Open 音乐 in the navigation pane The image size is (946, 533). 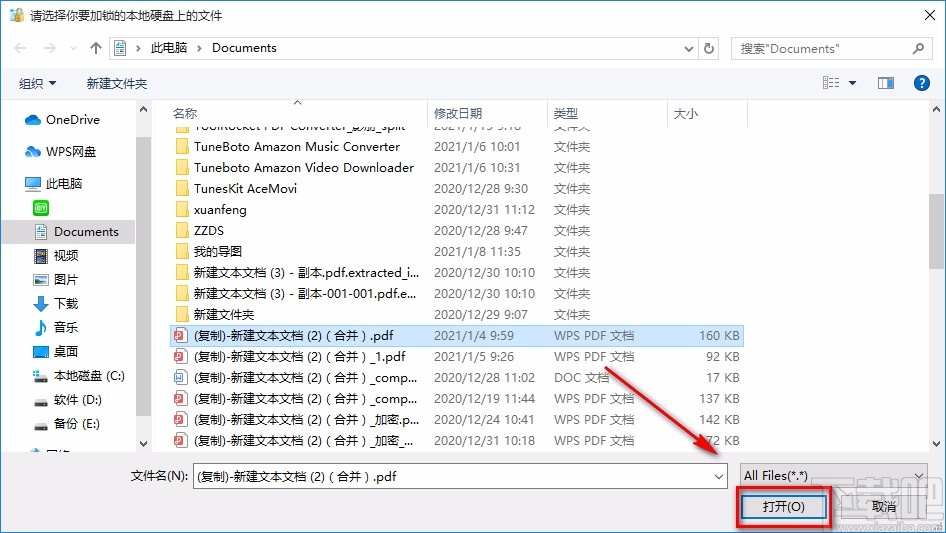pyautogui.click(x=56, y=327)
